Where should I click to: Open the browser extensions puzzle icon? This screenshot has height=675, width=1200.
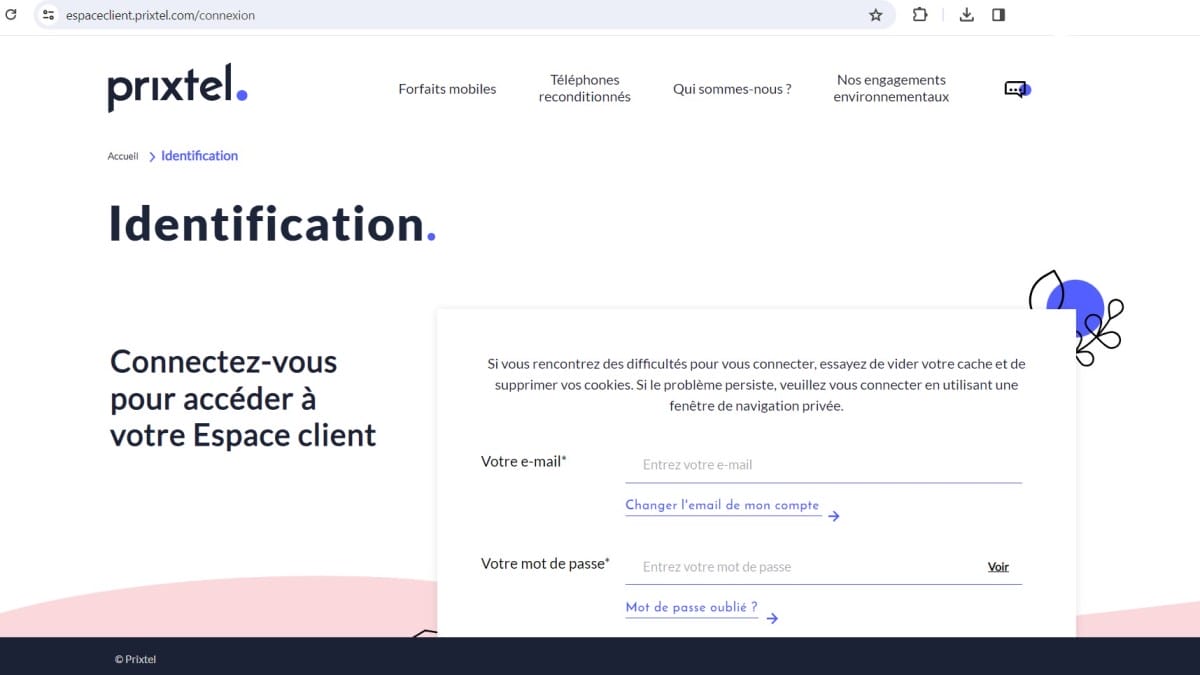tap(920, 15)
